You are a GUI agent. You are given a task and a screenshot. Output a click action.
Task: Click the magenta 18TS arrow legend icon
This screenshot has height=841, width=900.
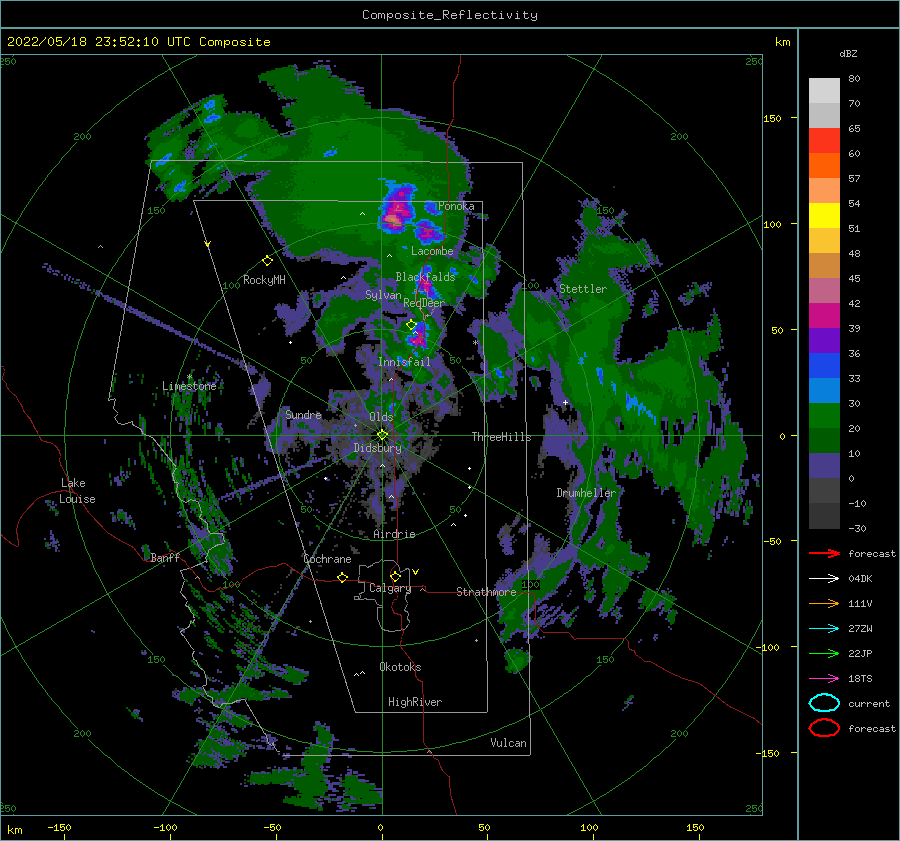pos(824,678)
